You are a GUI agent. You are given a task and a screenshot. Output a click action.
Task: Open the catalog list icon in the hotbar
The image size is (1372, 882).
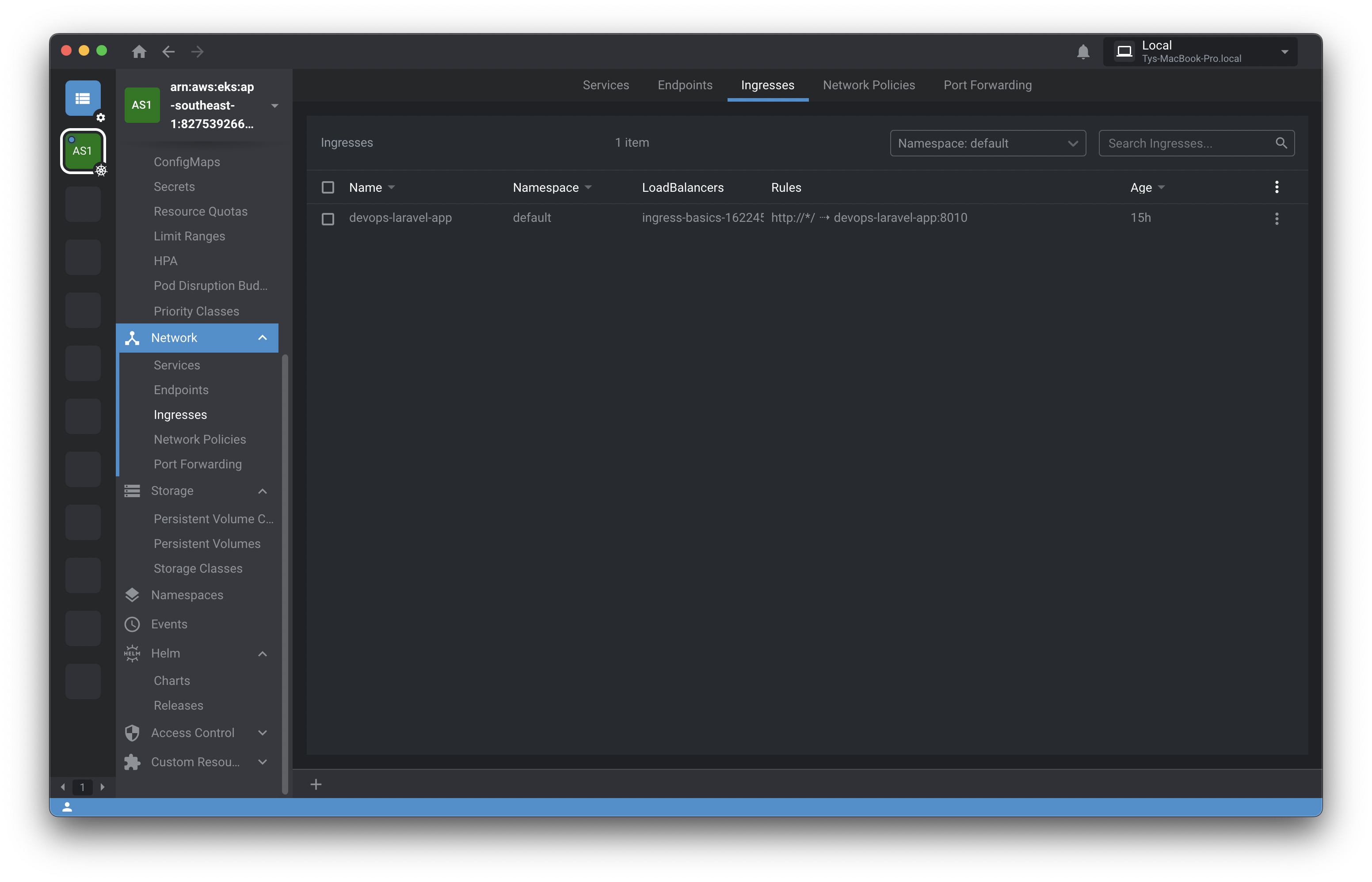click(x=83, y=98)
